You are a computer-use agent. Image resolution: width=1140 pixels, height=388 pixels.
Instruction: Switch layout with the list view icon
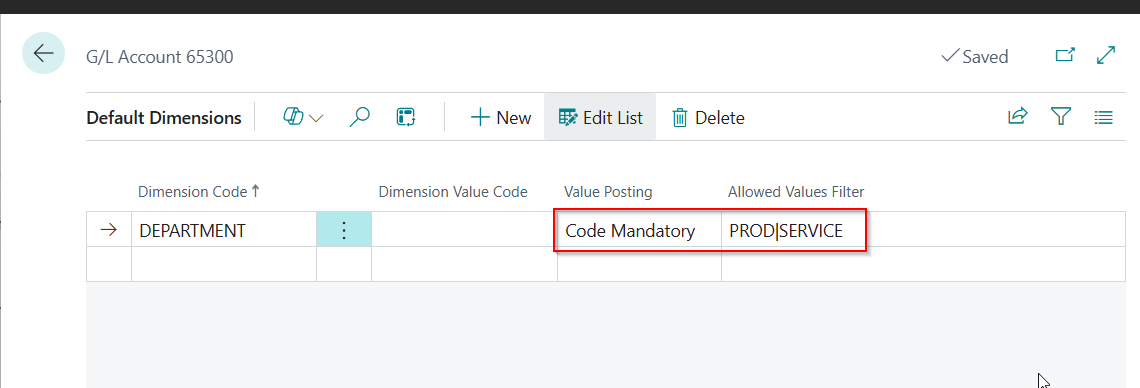point(1104,117)
